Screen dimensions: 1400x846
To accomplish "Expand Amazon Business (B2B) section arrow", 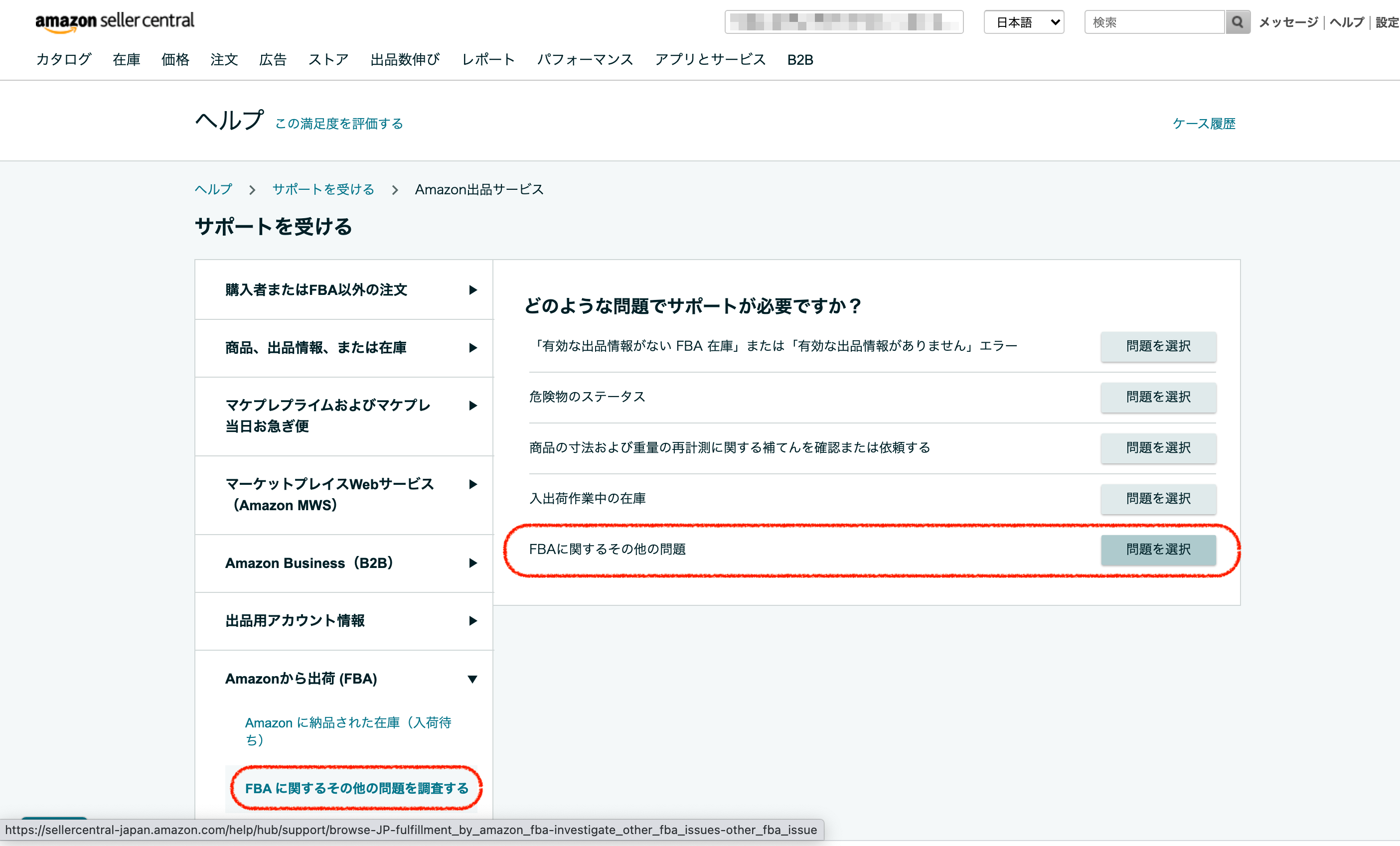I will (x=472, y=563).
